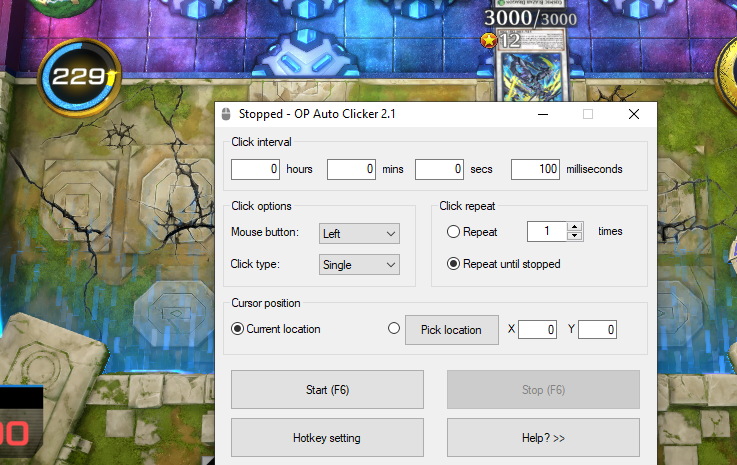Increase repeat count with up arrow
Screen dimensions: 737x465
574,227
